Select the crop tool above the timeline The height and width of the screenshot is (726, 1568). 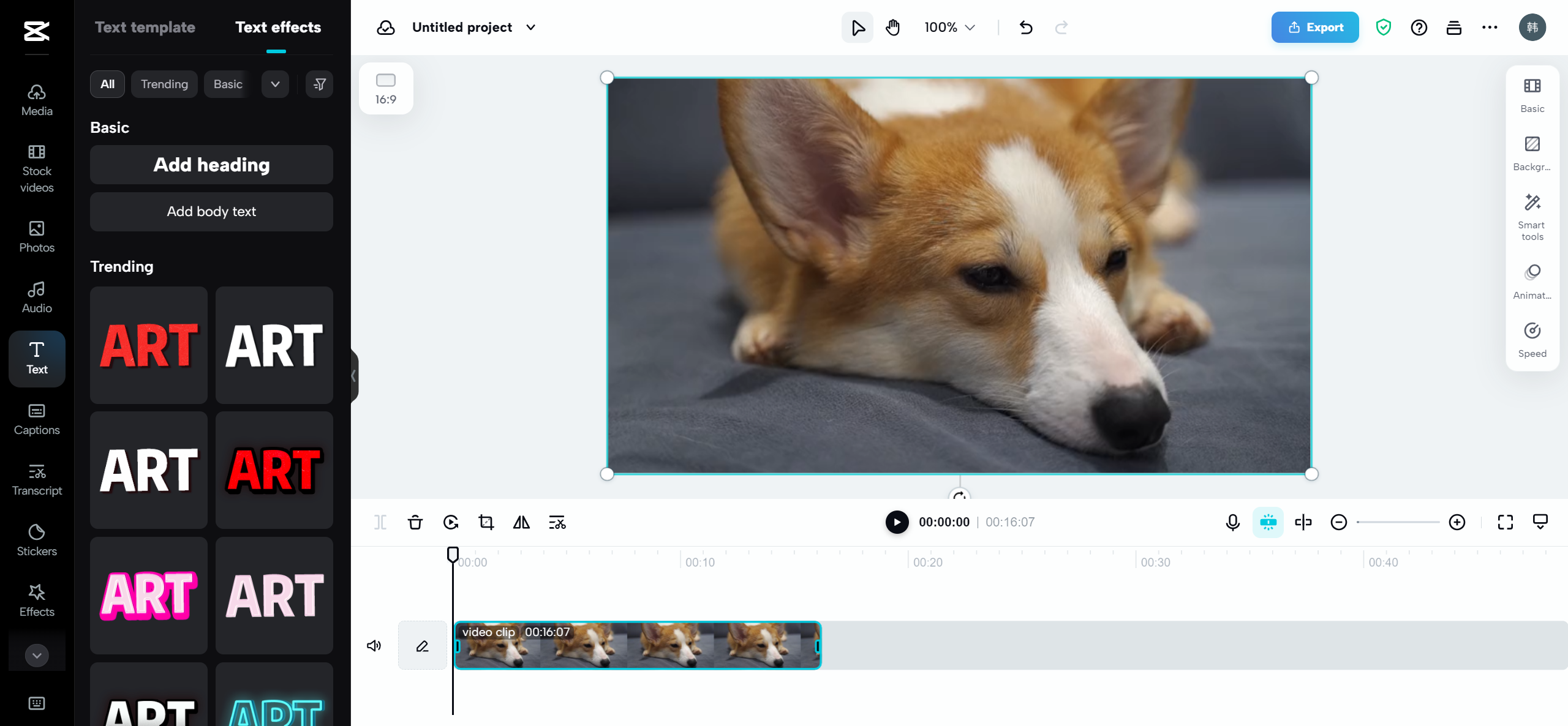[486, 522]
